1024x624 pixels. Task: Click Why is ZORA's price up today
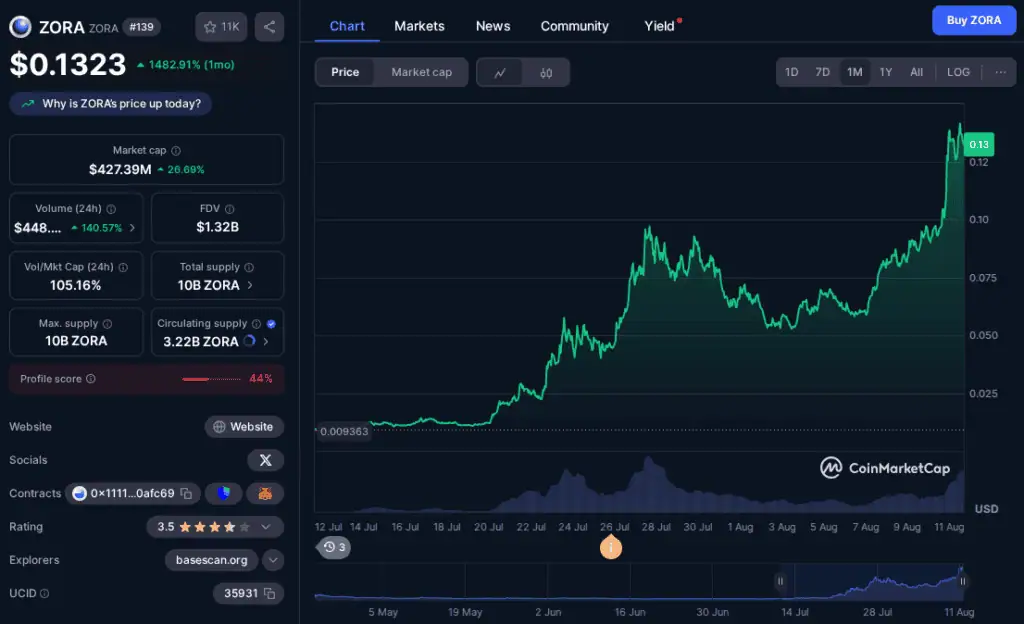click(x=110, y=104)
